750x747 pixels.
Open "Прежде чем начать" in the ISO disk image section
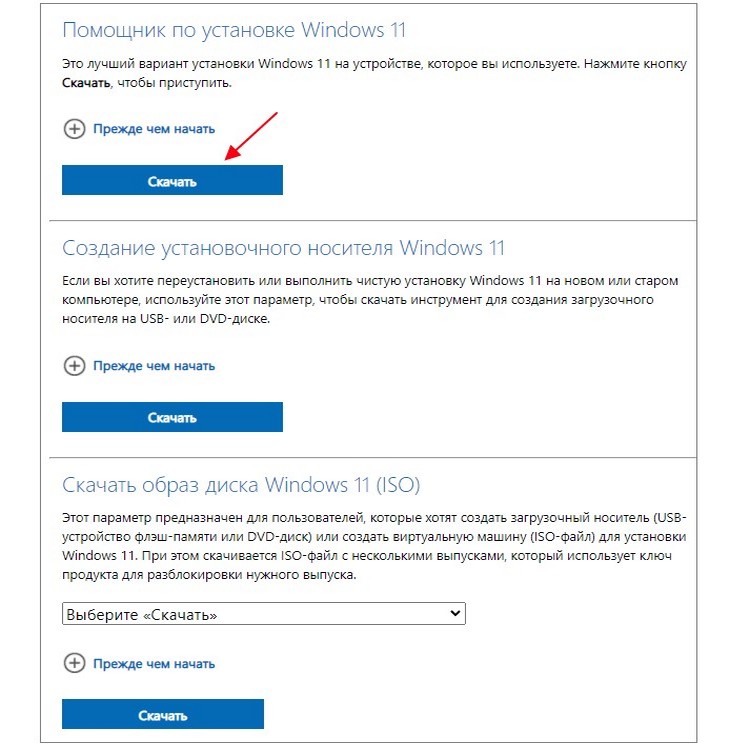click(154, 664)
